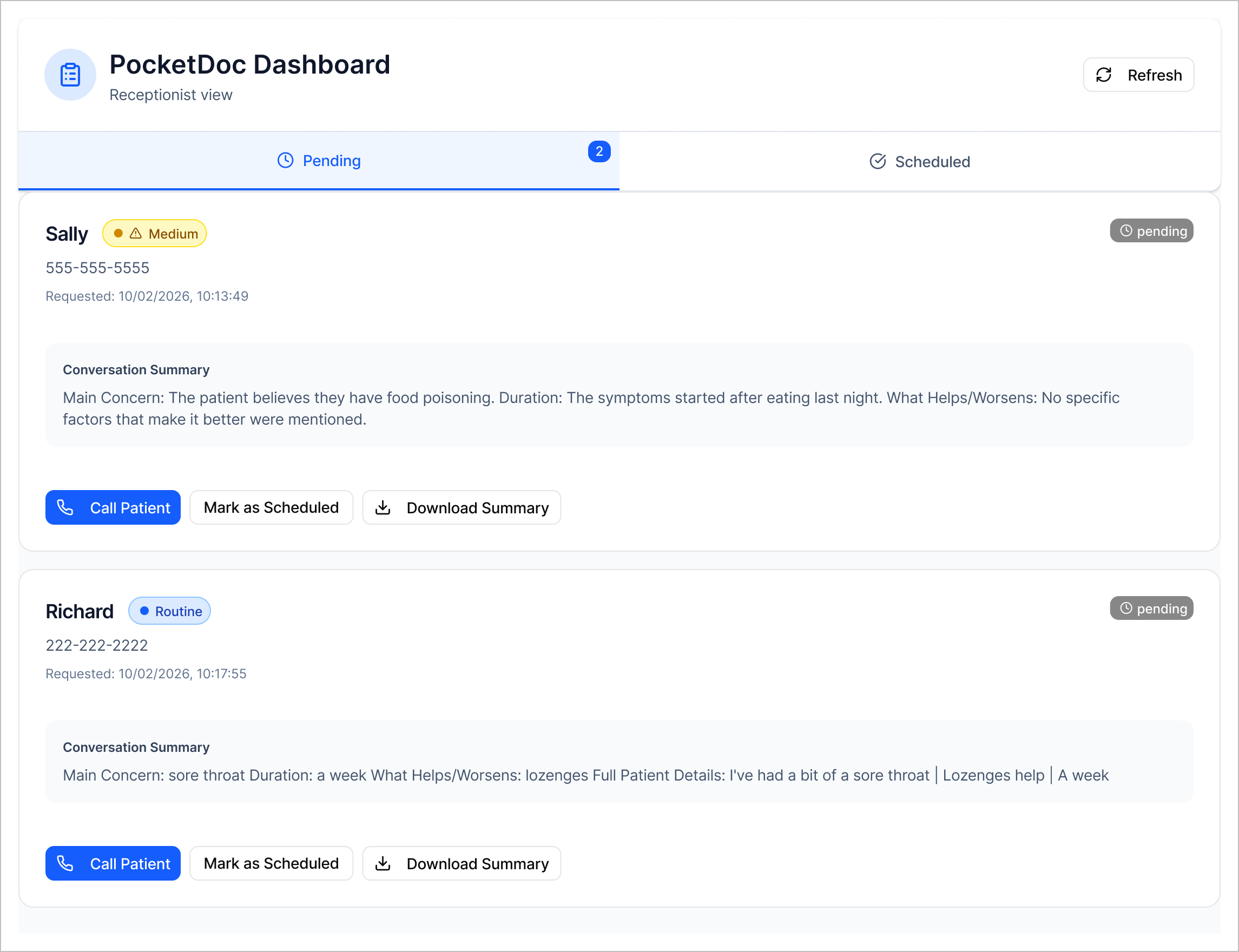Click the refresh arrows icon
Viewport: 1239px width, 952px height.
point(1104,75)
